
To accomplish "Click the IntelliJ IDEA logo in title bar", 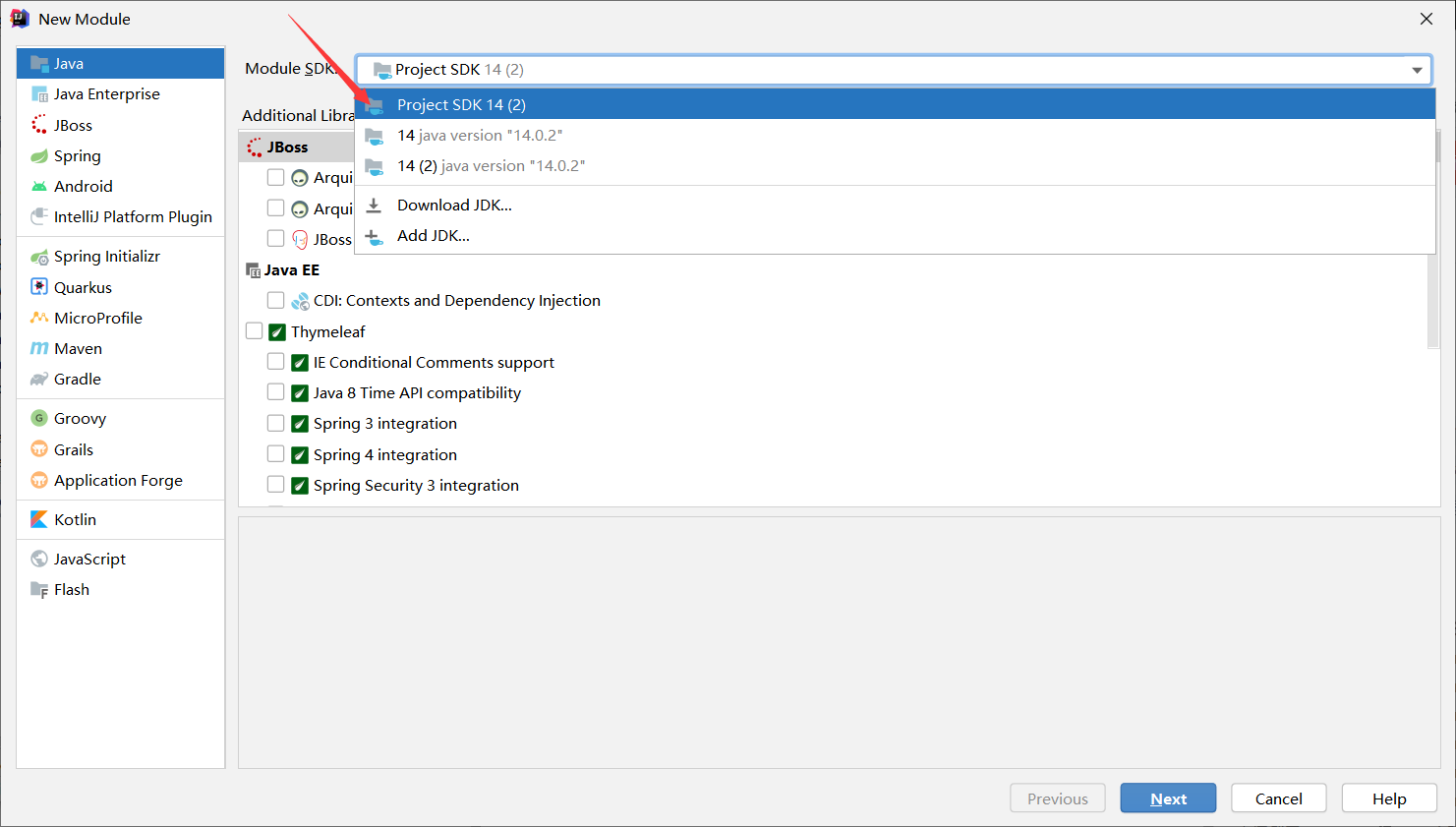I will [x=20, y=19].
